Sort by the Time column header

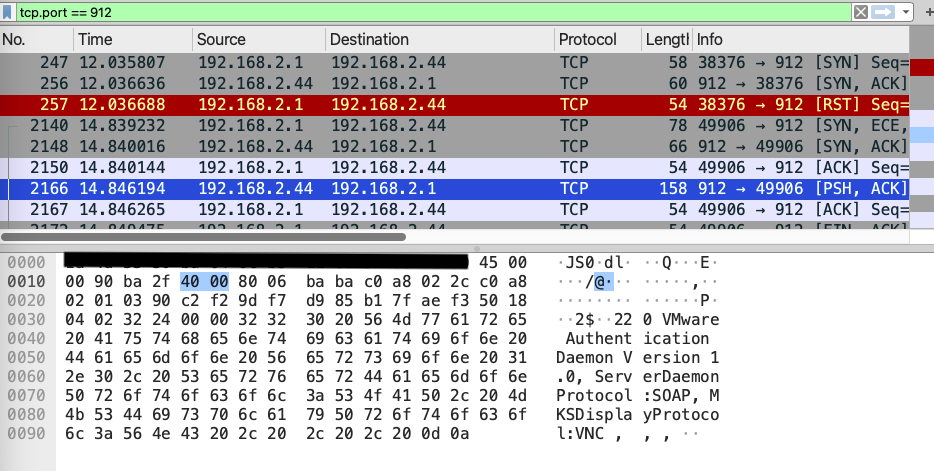click(x=133, y=39)
